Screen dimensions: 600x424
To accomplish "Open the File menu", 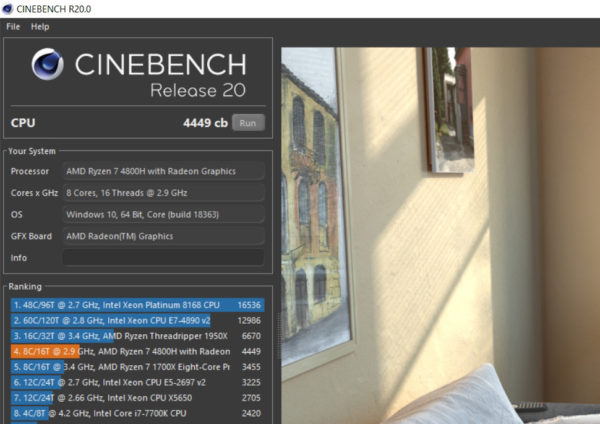I will [13, 26].
